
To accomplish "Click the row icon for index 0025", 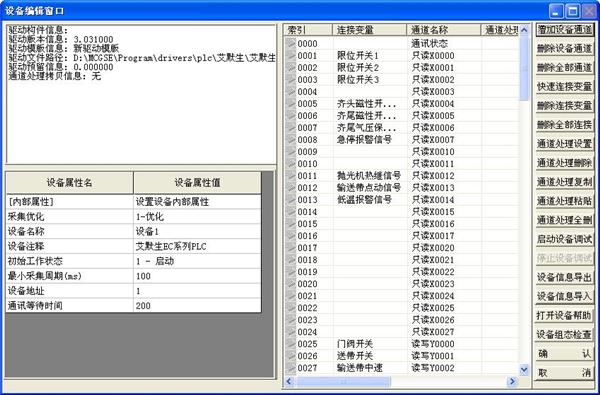I will 291,344.
